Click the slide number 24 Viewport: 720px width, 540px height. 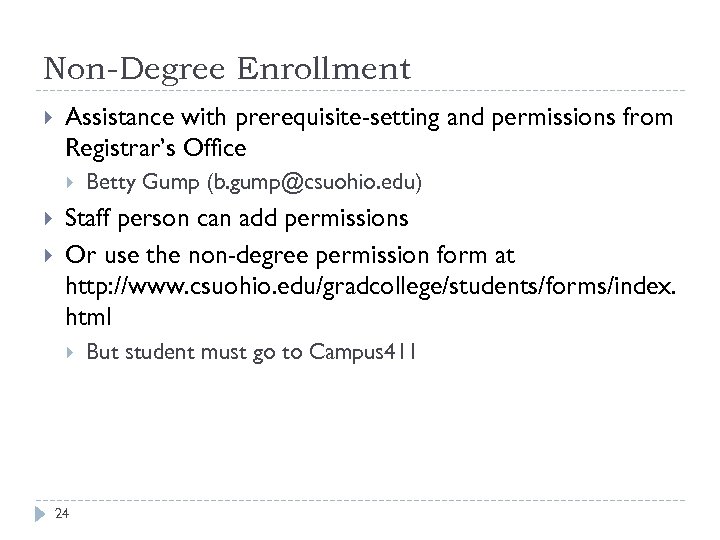click(64, 515)
